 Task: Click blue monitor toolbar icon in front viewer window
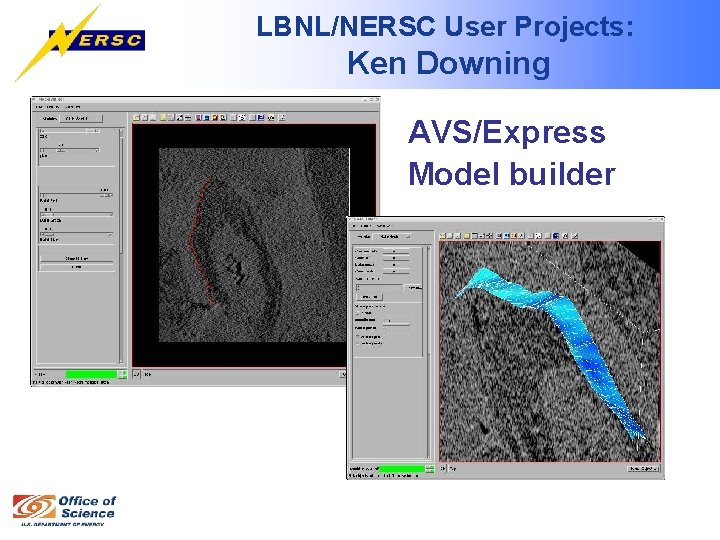(x=506, y=236)
